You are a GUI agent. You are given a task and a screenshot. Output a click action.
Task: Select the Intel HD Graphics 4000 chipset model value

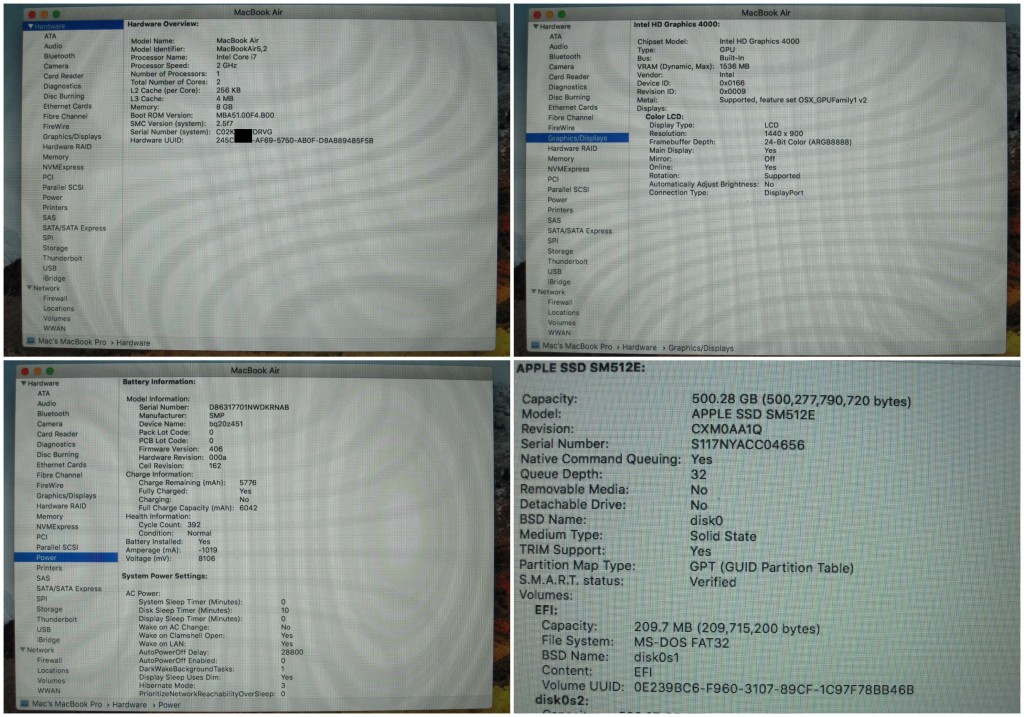759,41
